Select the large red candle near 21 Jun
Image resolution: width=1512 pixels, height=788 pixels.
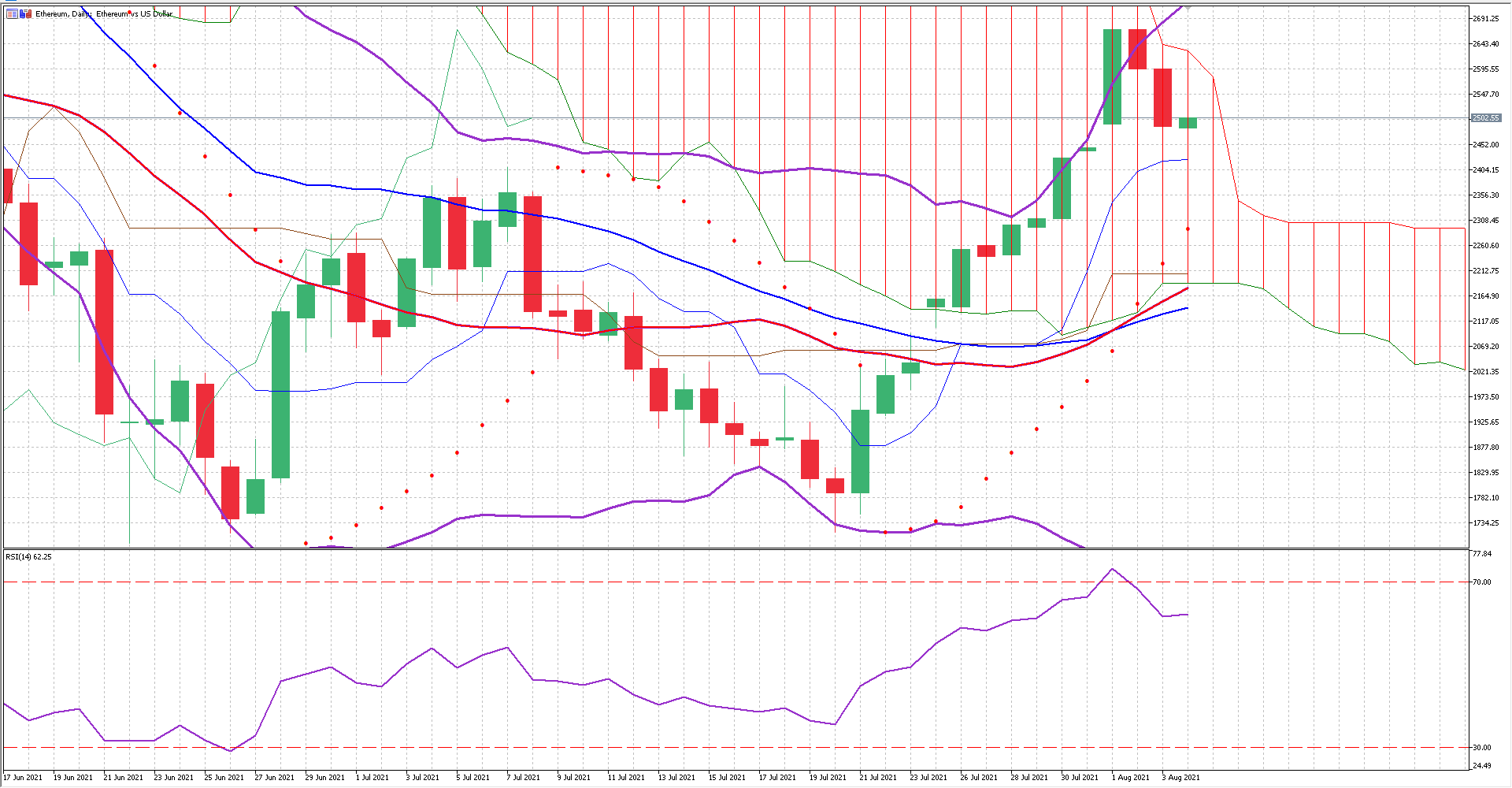104,331
